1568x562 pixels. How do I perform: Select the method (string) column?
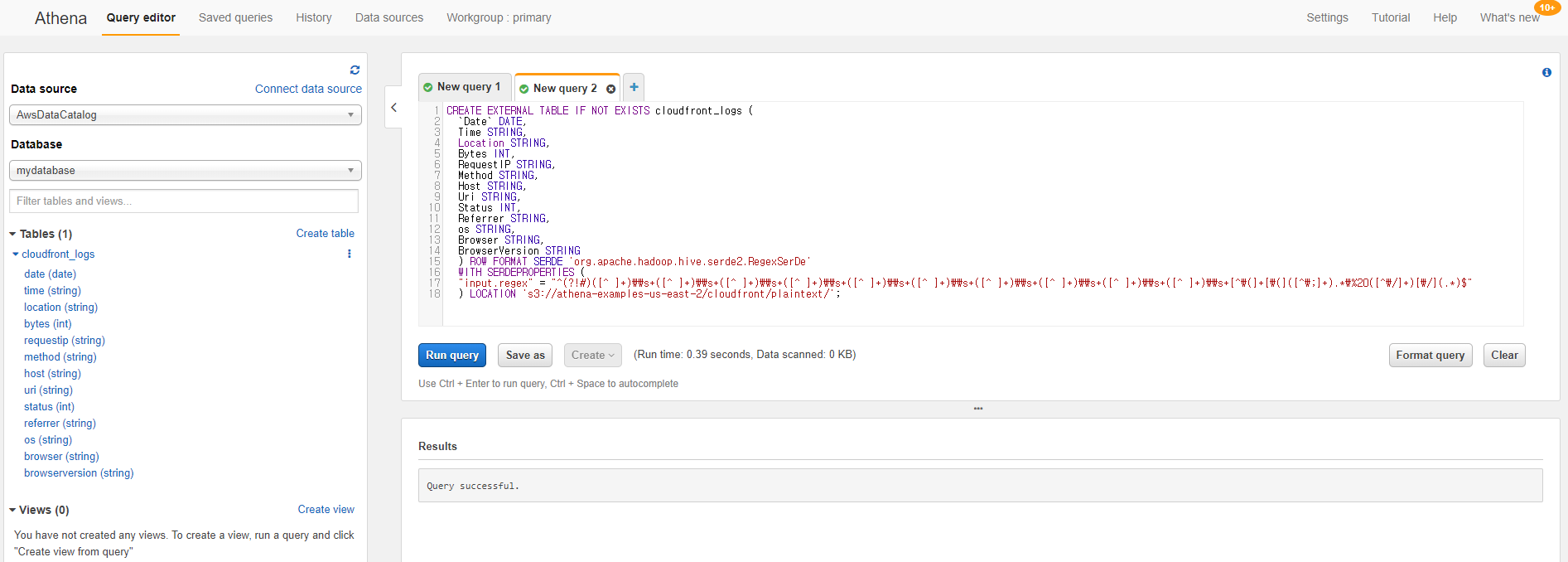pyautogui.click(x=60, y=357)
